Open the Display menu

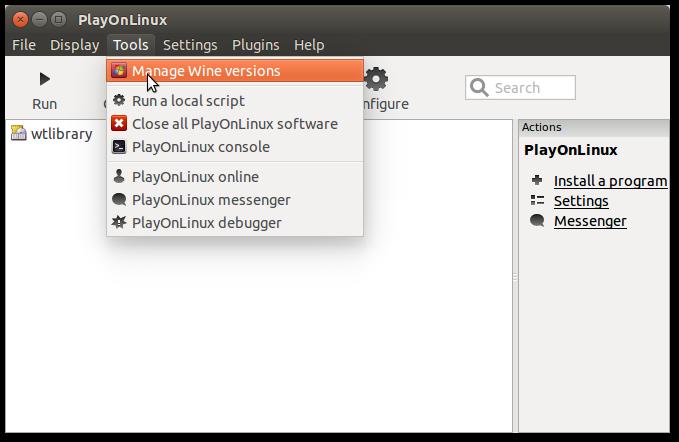[x=75, y=45]
